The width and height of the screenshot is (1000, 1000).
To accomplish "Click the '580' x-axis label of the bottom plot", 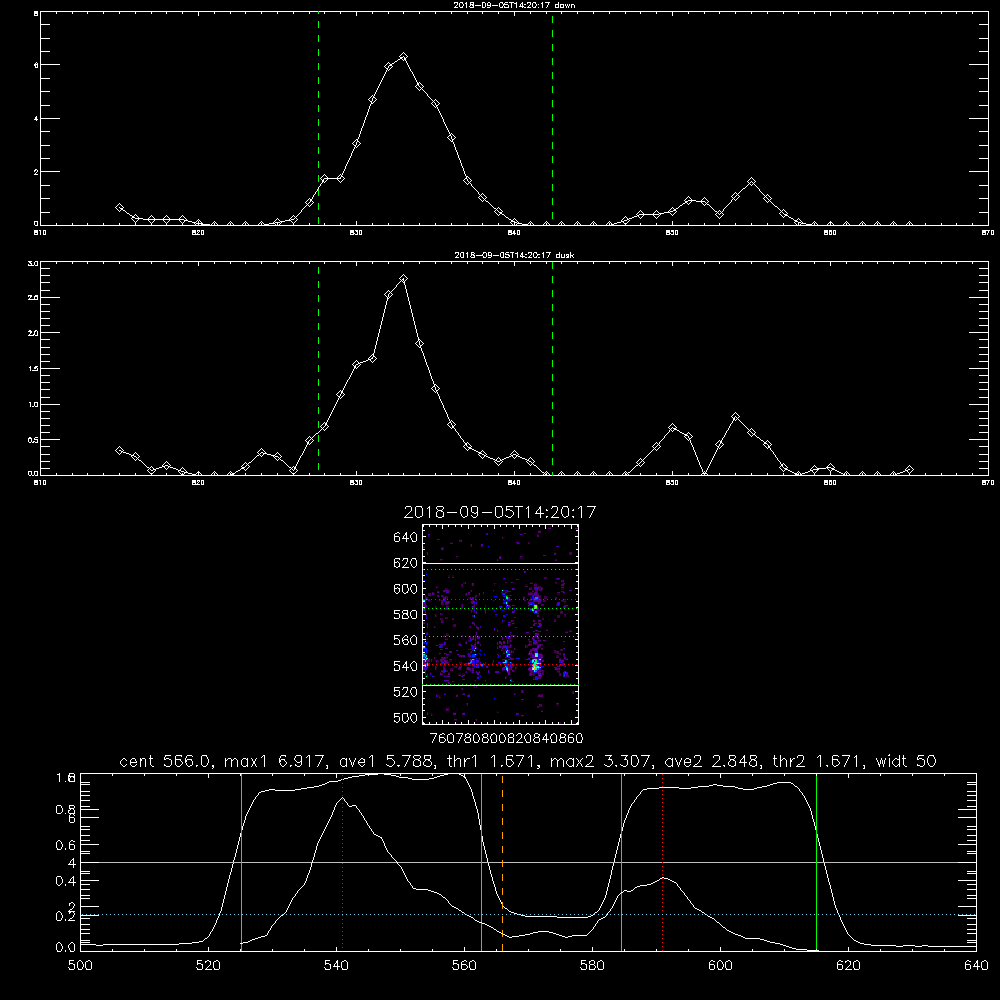I will 592,966.
